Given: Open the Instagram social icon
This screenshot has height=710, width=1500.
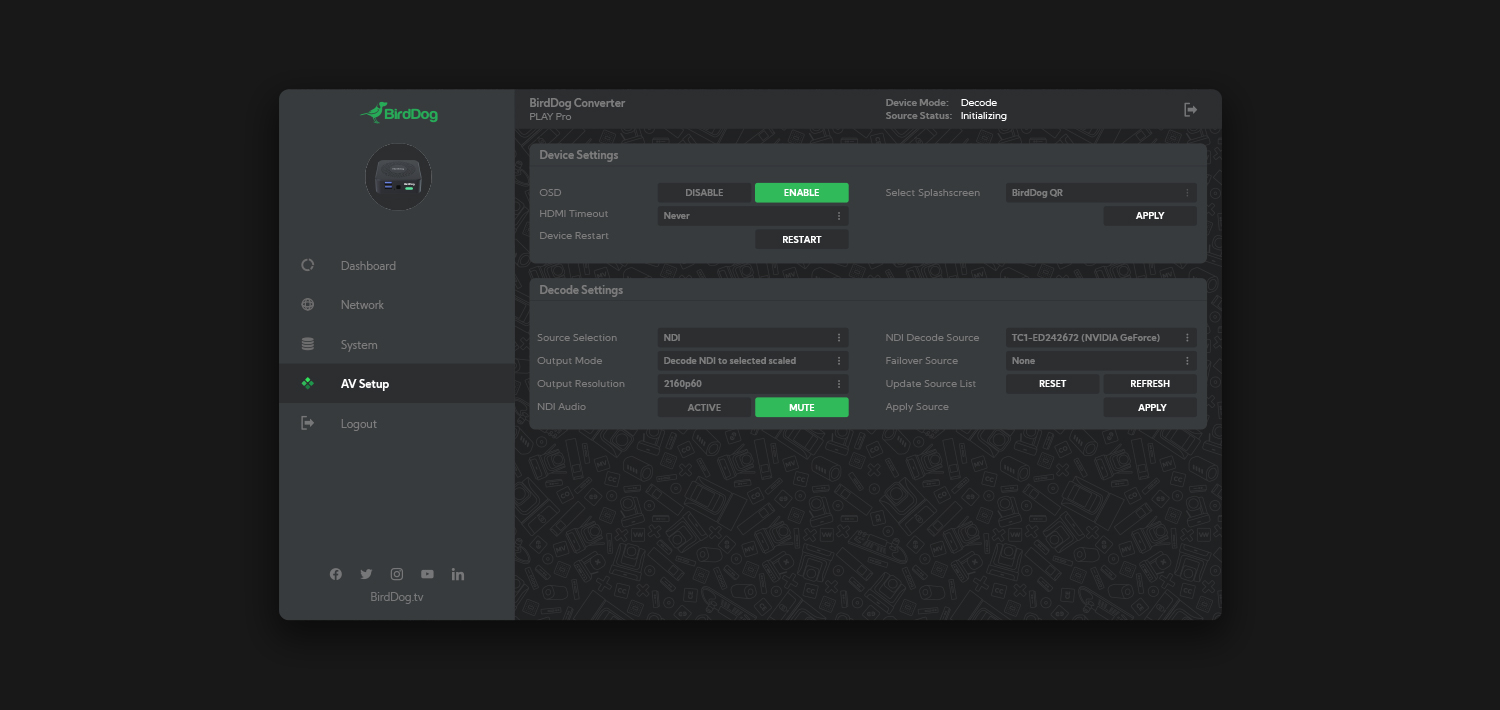Looking at the screenshot, I should pyautogui.click(x=397, y=574).
